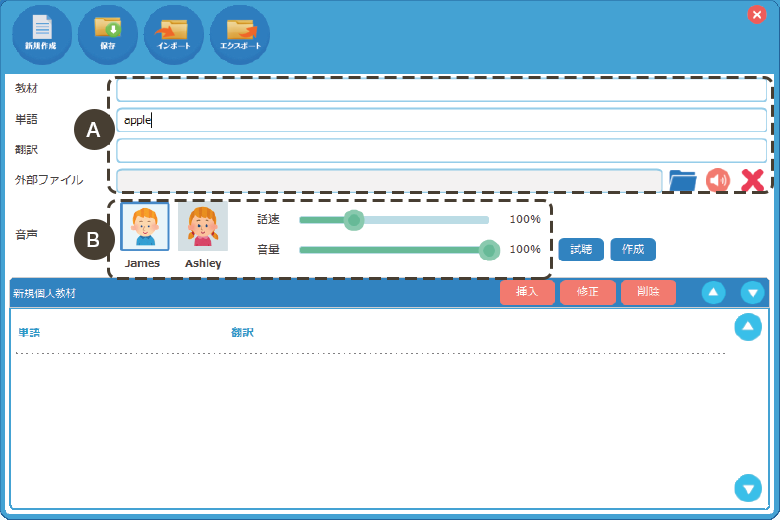The width and height of the screenshot is (780, 520).
Task: Click the 削除 delete button
Action: click(648, 292)
